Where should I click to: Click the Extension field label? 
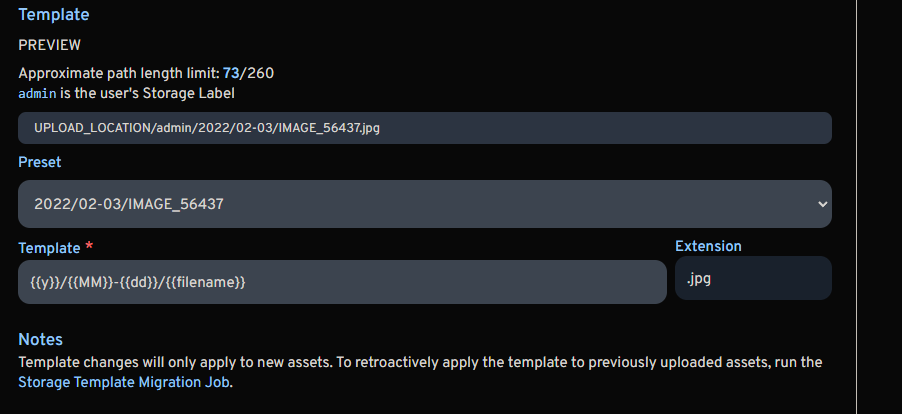[708, 246]
